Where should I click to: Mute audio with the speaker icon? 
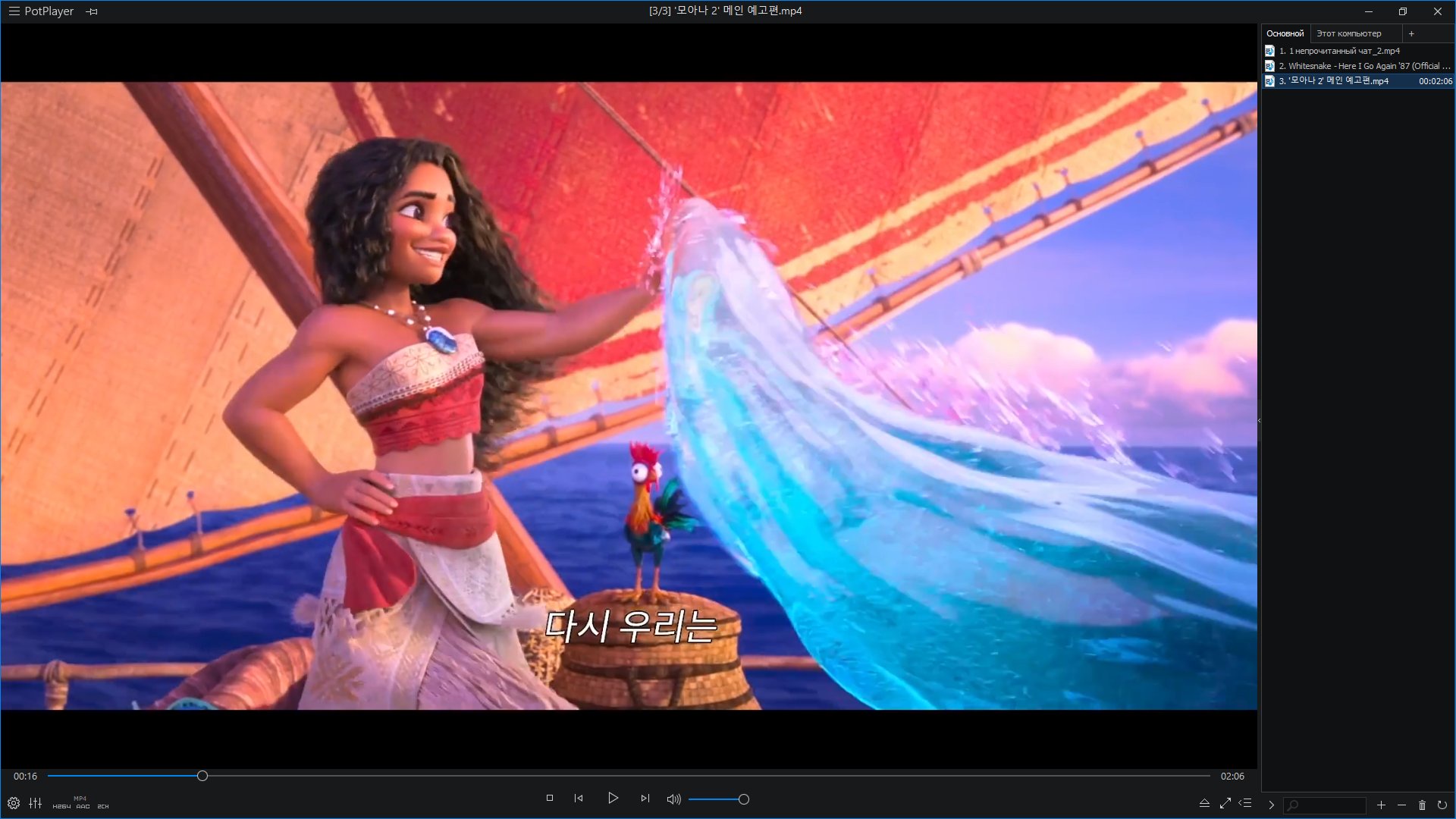673,799
